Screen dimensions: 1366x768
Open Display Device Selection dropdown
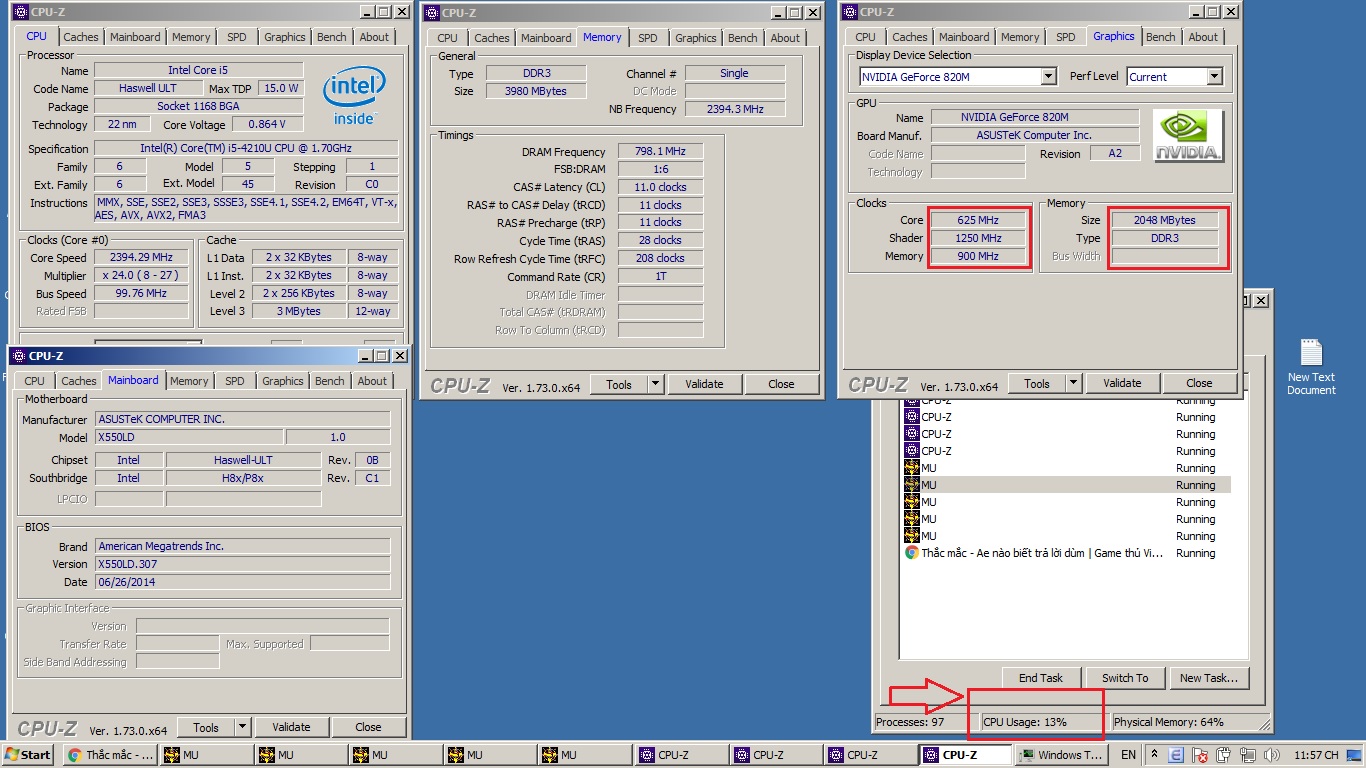1048,77
